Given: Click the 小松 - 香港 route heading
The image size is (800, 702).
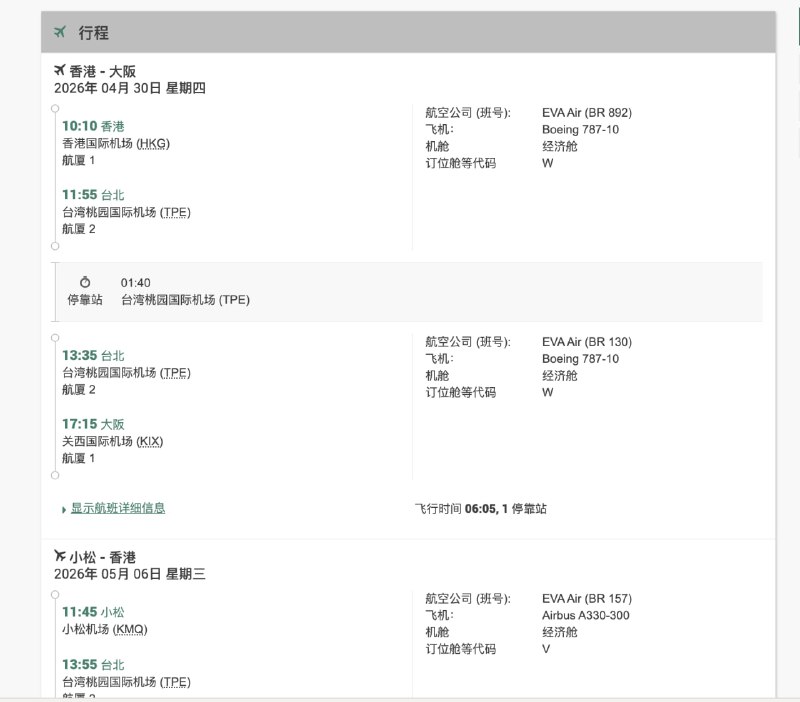Looking at the screenshot, I should pos(102,557).
